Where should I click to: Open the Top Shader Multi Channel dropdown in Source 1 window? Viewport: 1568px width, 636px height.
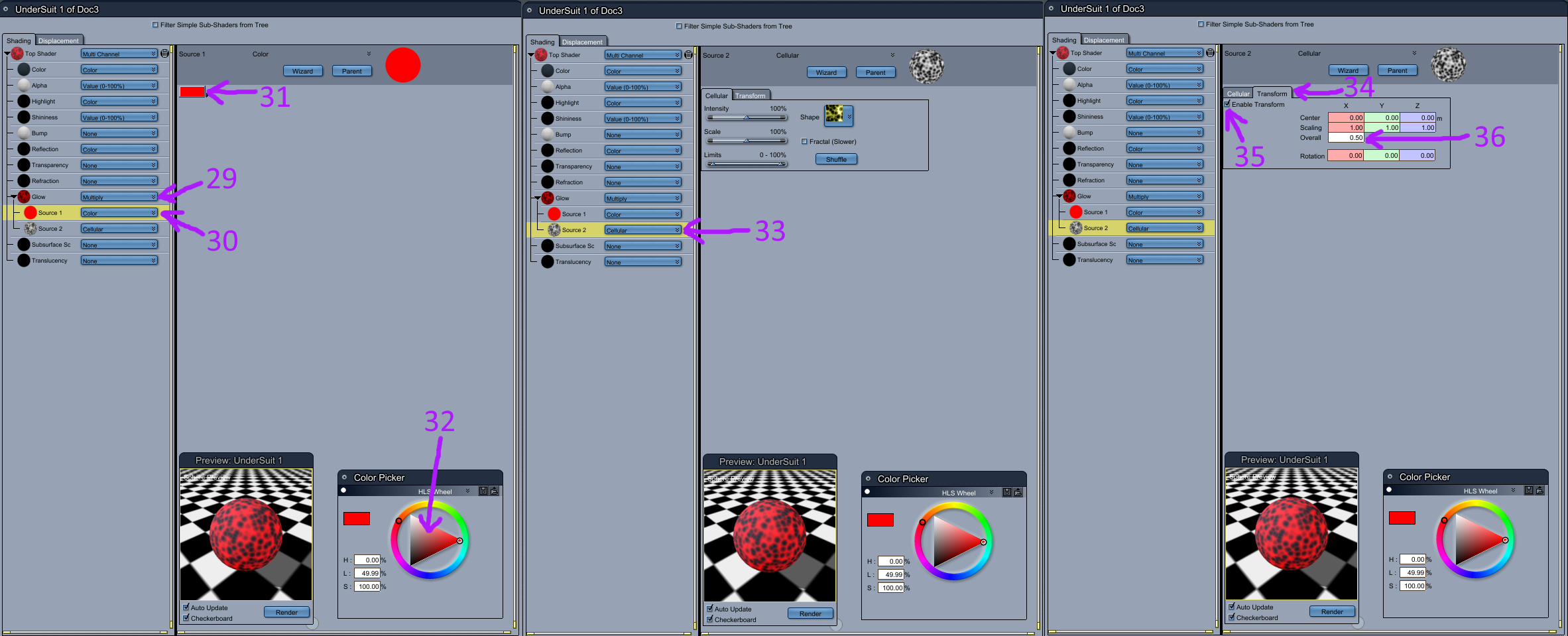click(x=119, y=54)
